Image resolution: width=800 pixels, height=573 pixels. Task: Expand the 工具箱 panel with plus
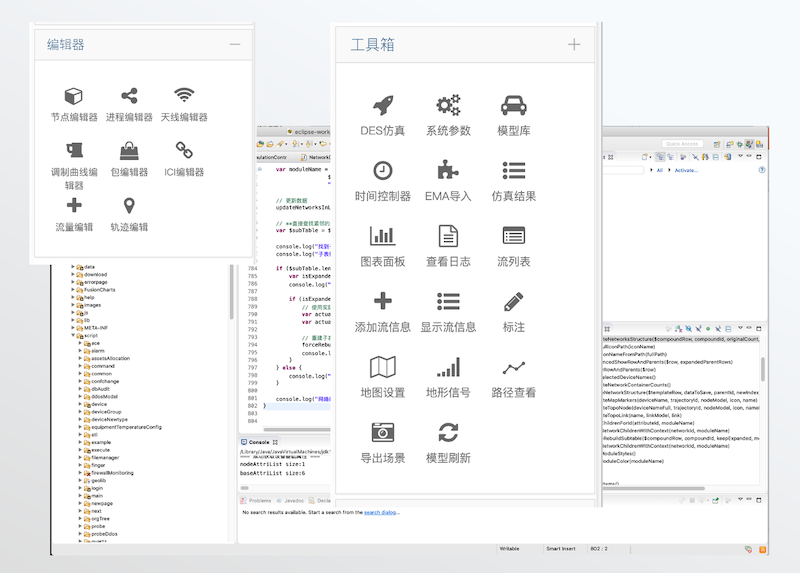(574, 44)
